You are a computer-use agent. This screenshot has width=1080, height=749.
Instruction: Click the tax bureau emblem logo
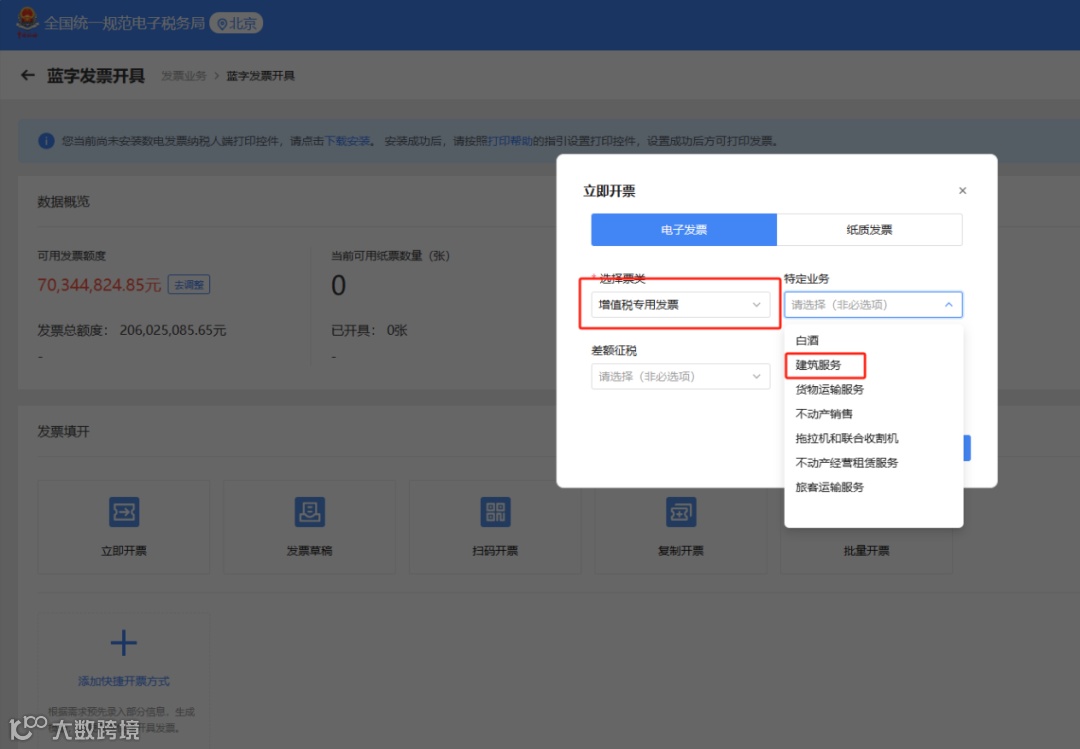click(x=27, y=21)
